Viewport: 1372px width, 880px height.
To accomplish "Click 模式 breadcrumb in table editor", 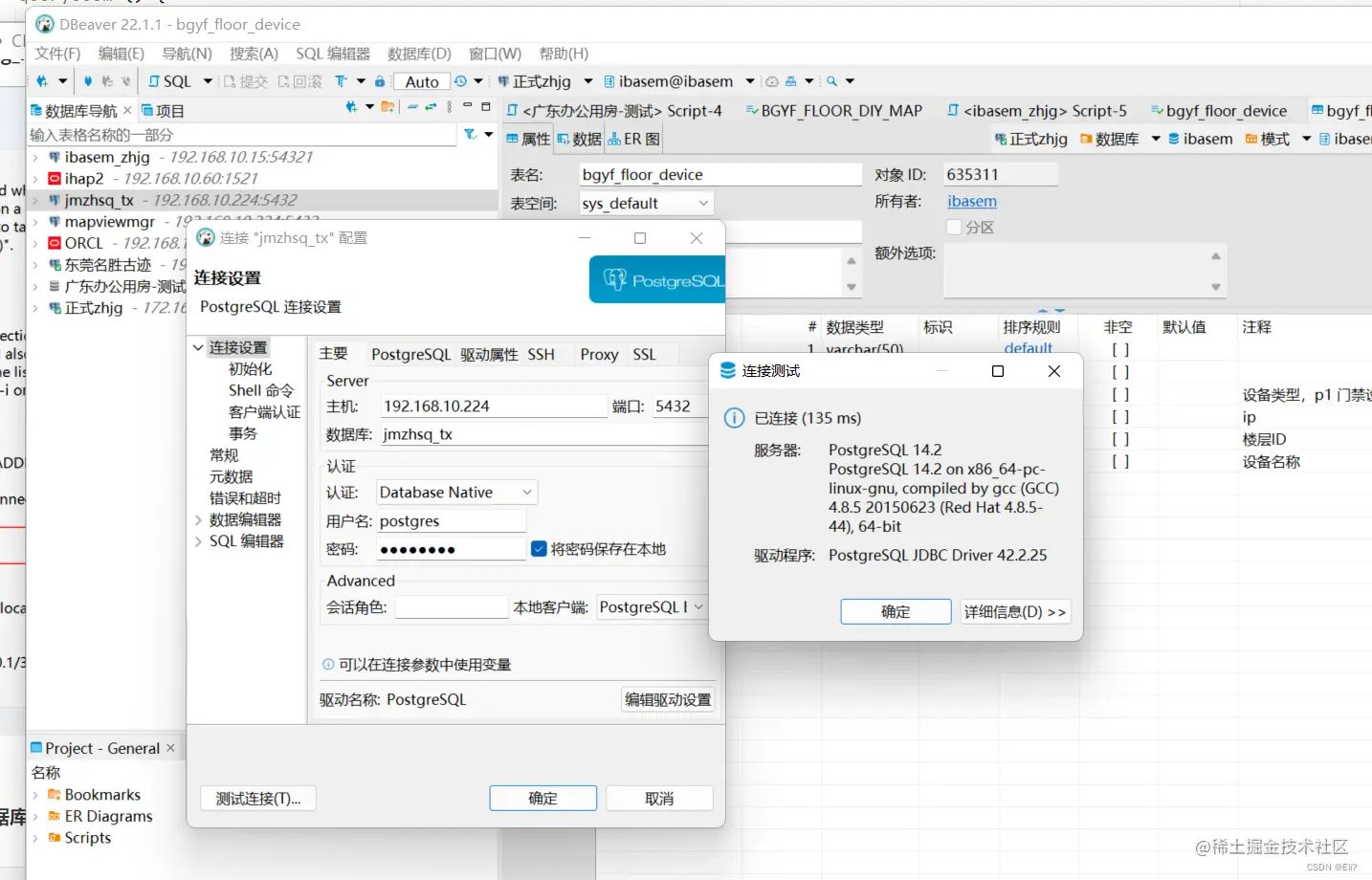I will click(x=1268, y=139).
